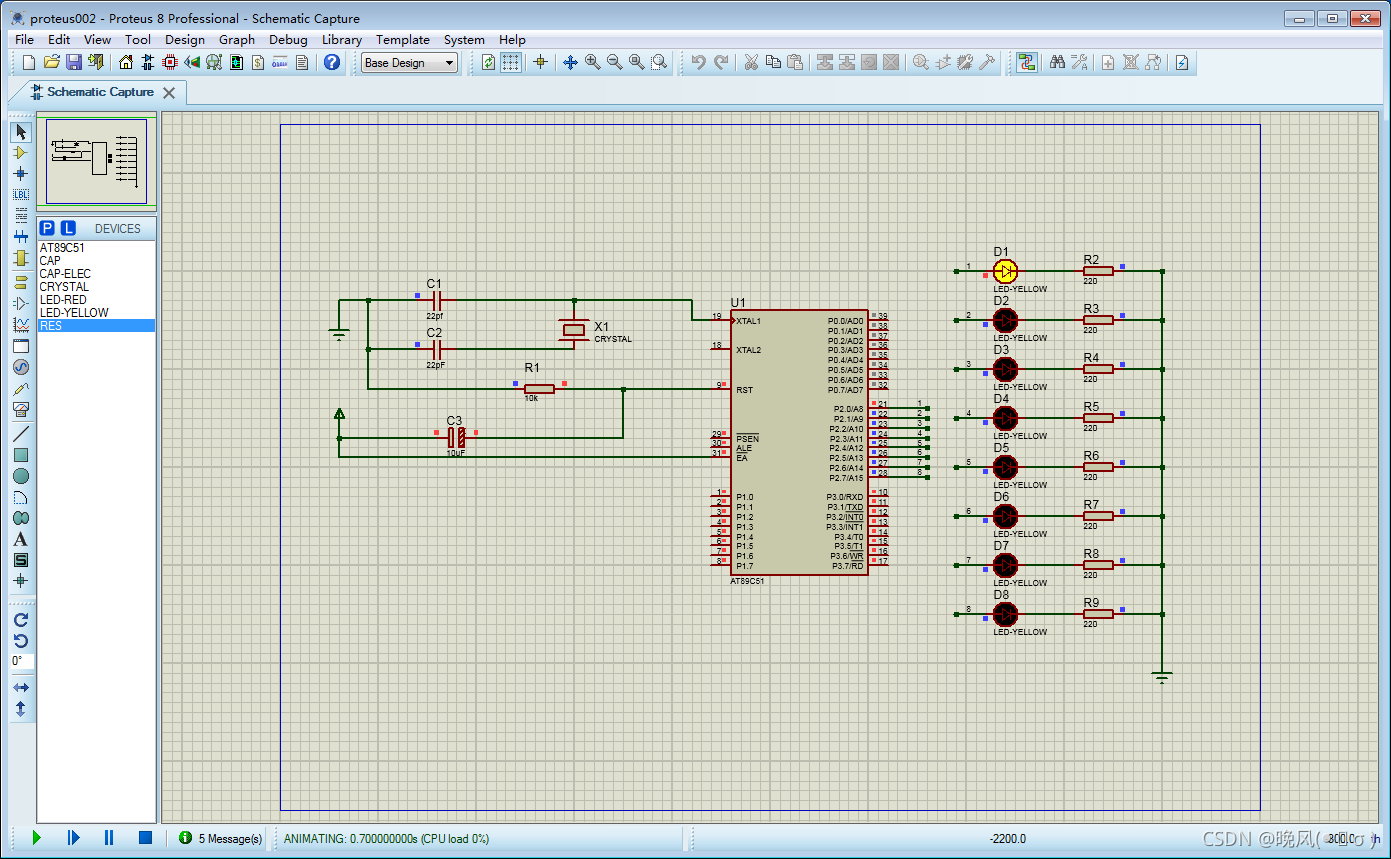Image resolution: width=1391 pixels, height=859 pixels.
Task: Redo change arrow icon
Action: coord(721,62)
